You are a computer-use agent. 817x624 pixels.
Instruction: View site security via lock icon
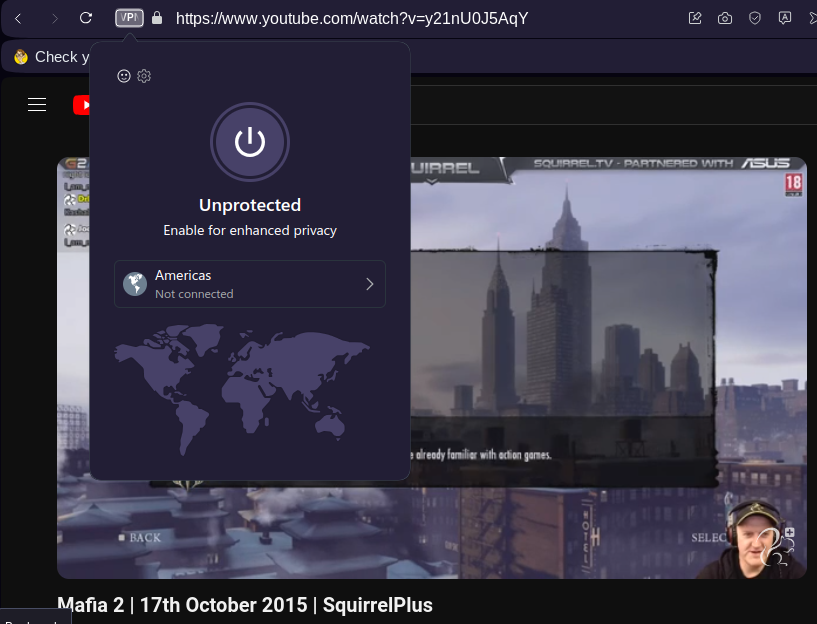click(157, 18)
